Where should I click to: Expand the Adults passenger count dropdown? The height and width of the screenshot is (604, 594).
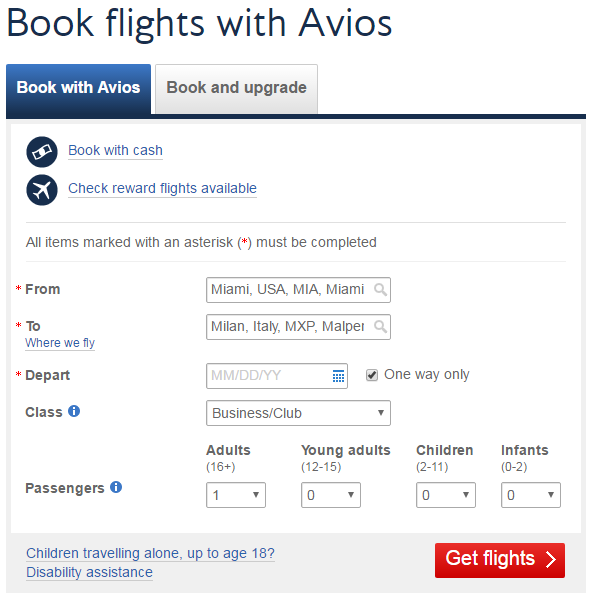(236, 495)
